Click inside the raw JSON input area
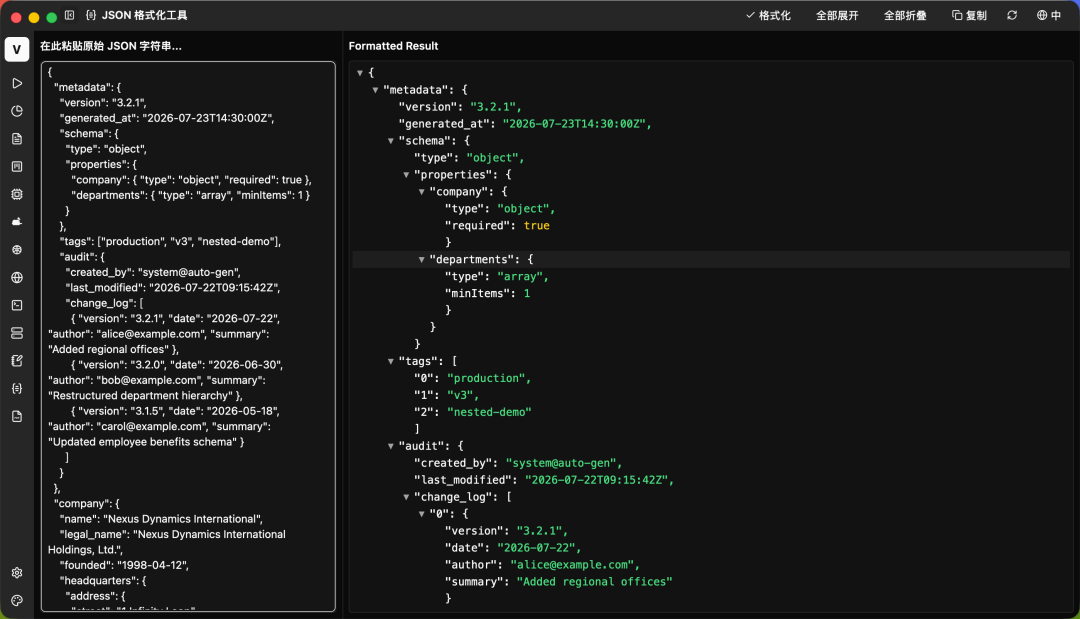Image resolution: width=1080 pixels, height=619 pixels. click(188, 337)
